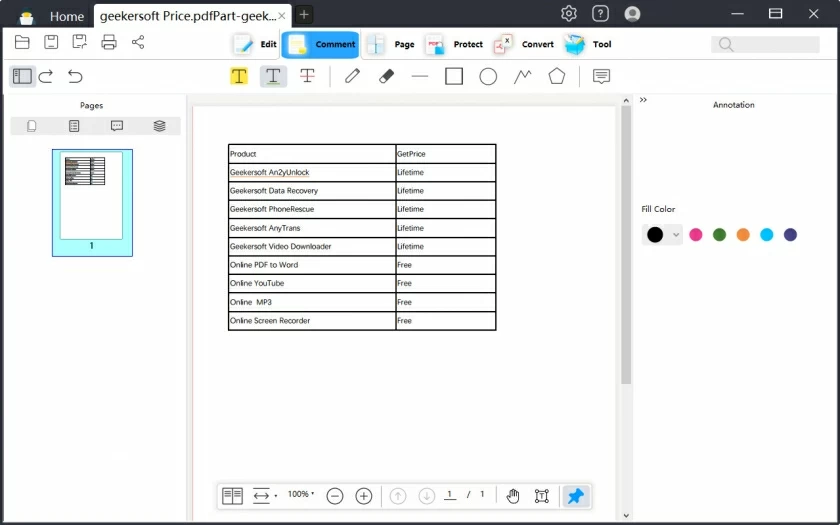Select the rectangle shape tool
840x525 pixels.
tap(454, 76)
